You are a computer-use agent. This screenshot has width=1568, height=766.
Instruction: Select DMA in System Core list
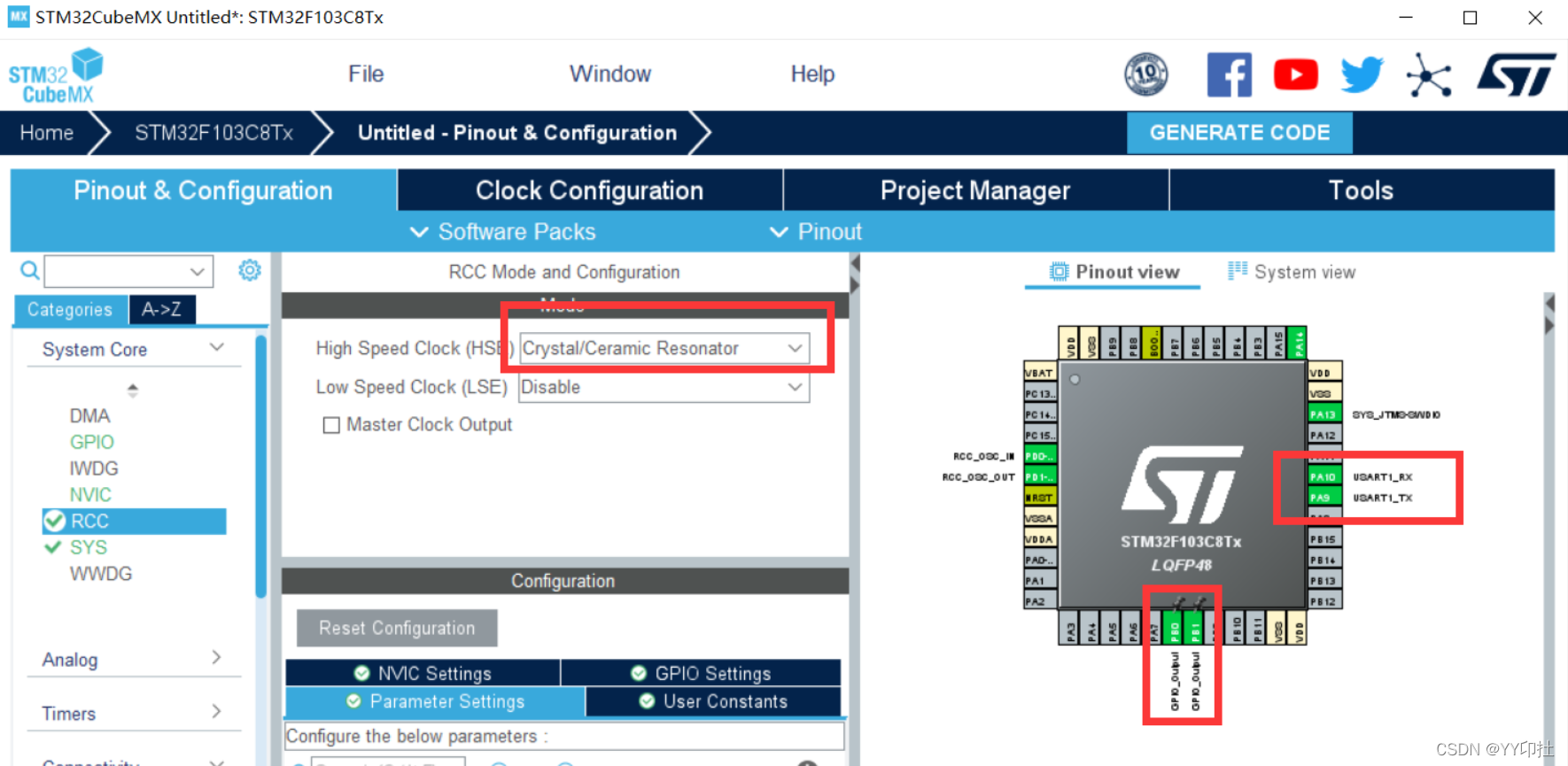pos(89,416)
